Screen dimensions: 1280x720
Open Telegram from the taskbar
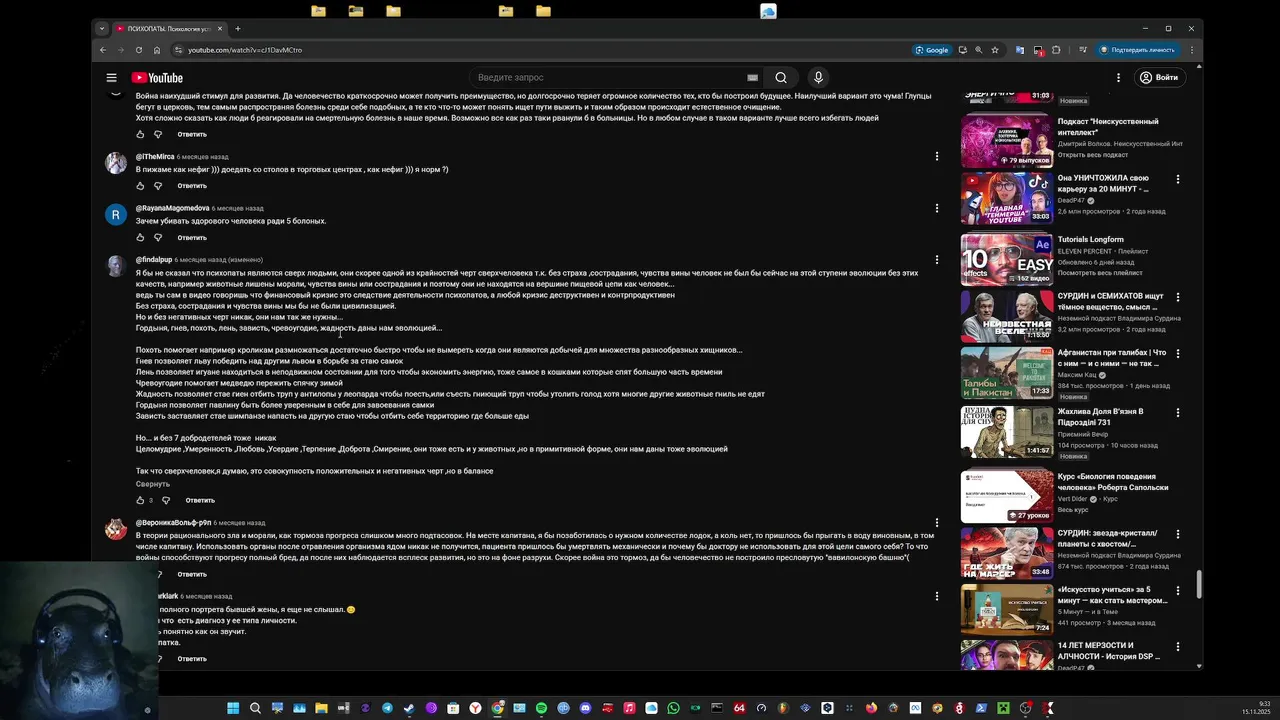coord(387,708)
